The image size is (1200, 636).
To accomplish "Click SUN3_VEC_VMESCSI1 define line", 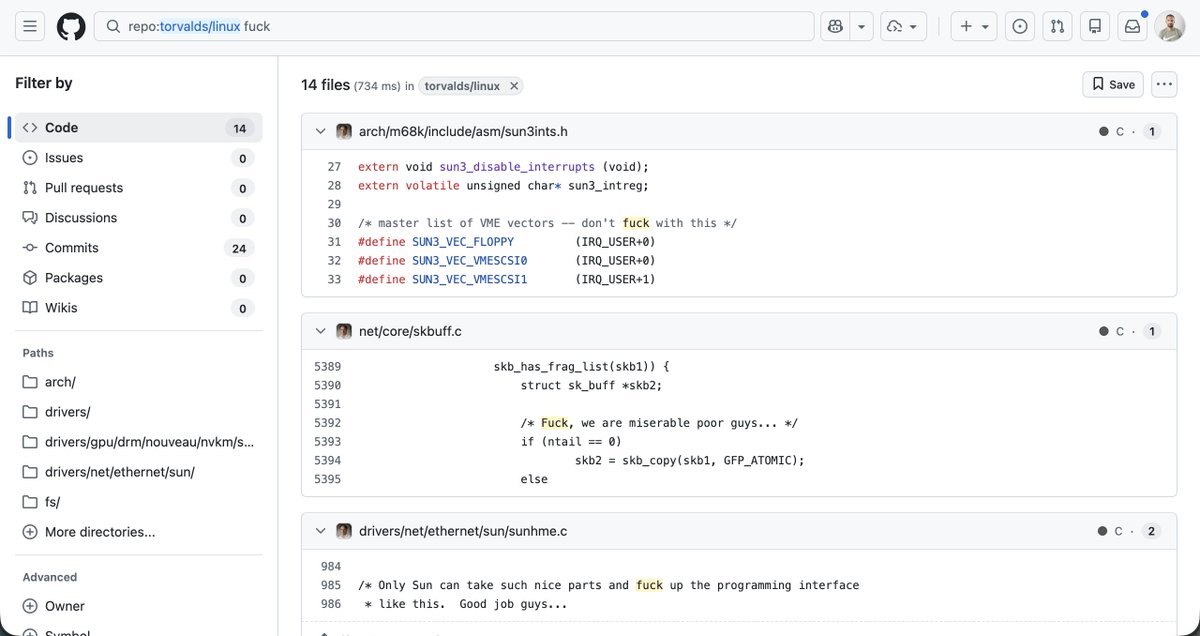I will (507, 279).
